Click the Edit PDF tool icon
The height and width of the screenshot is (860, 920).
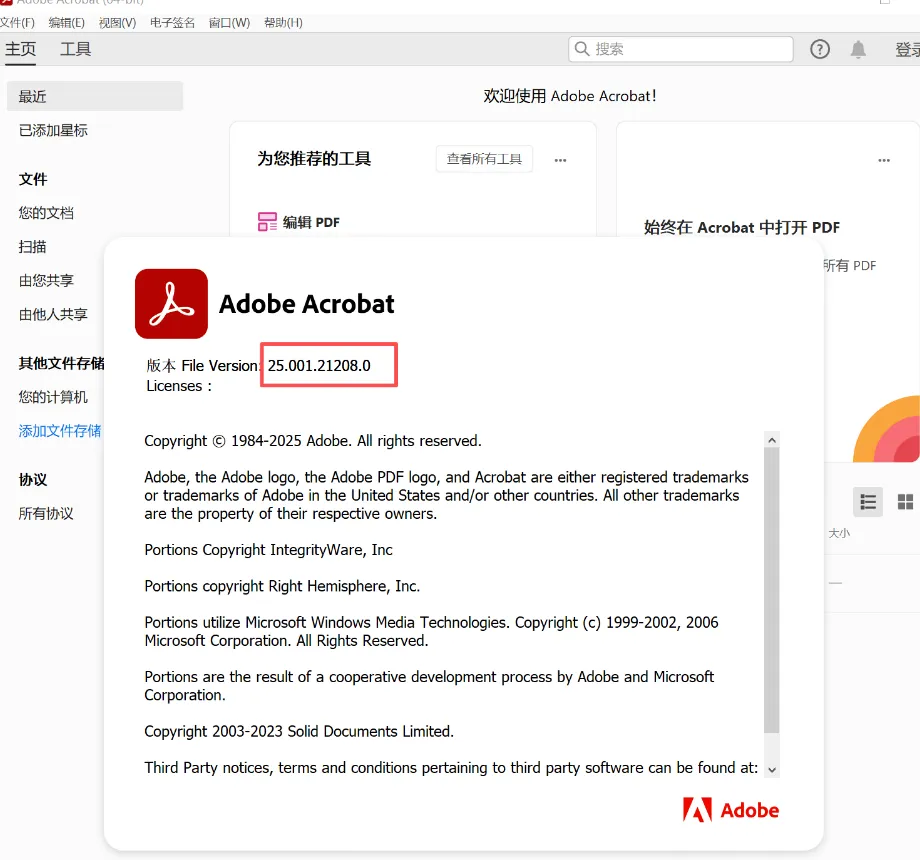(267, 222)
